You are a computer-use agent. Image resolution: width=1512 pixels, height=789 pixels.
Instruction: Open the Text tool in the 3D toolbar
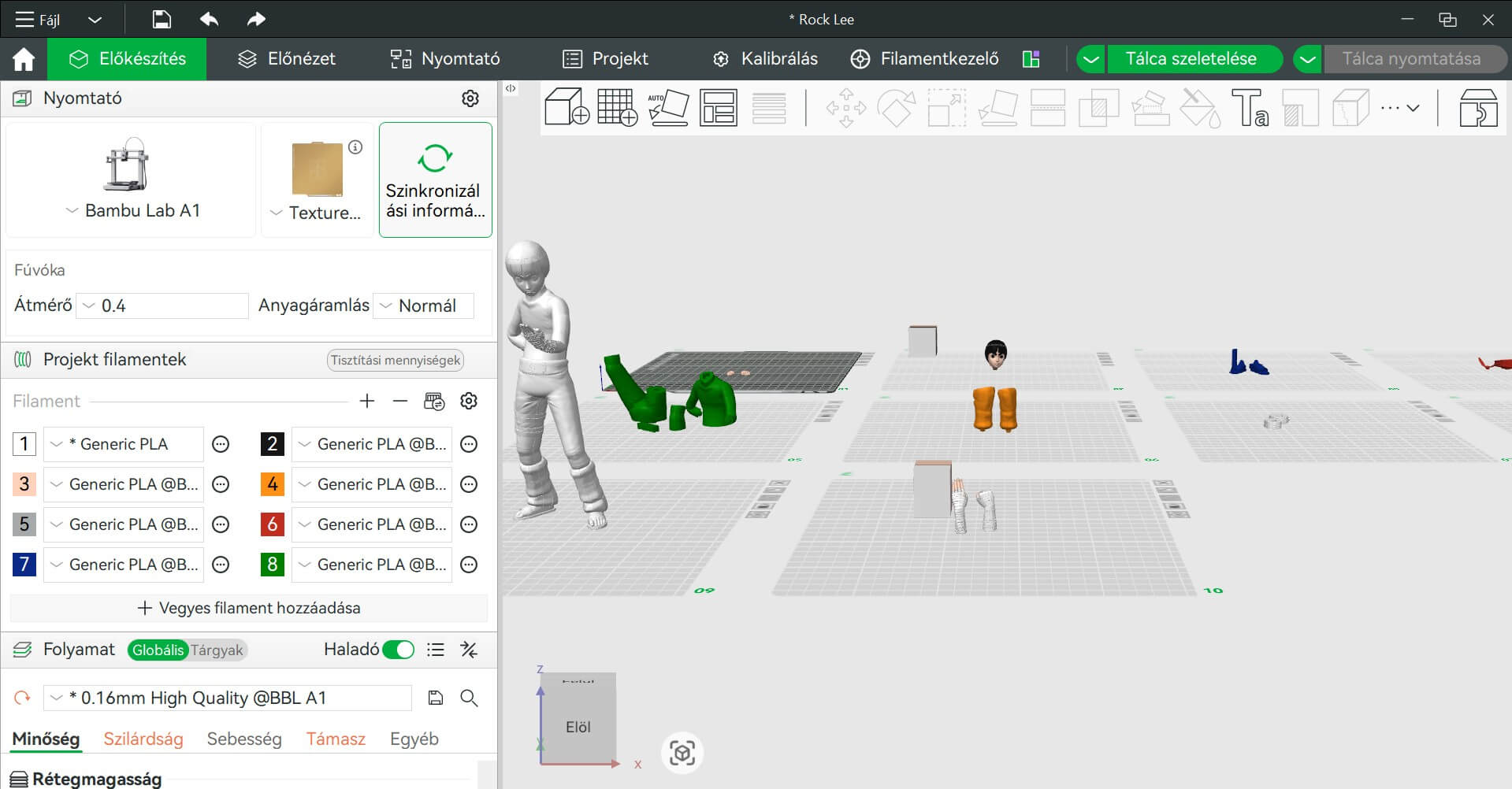pyautogui.click(x=1250, y=107)
